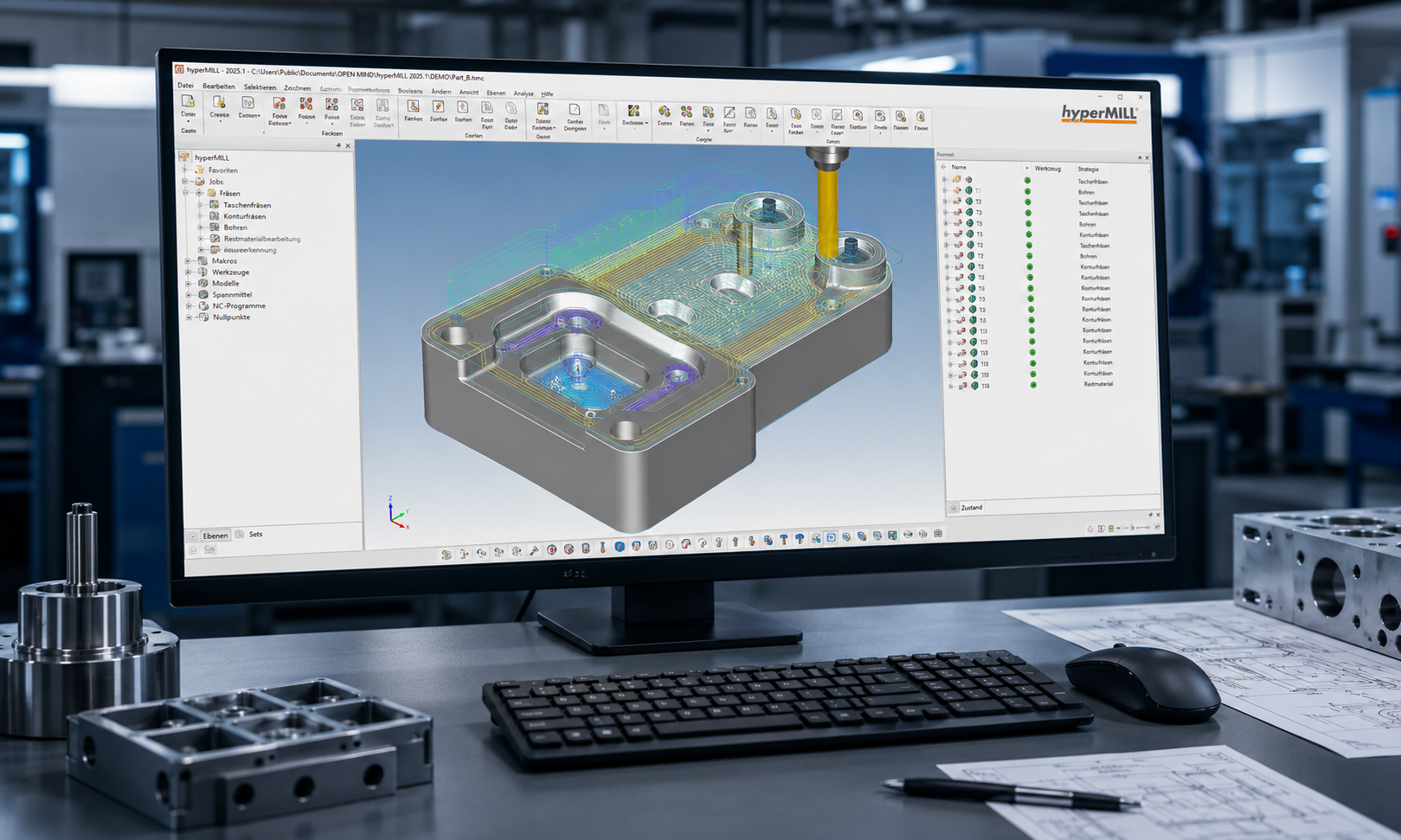The width and height of the screenshot is (1401, 840).
Task: Expand the Werkzeuge node
Action: point(189,272)
